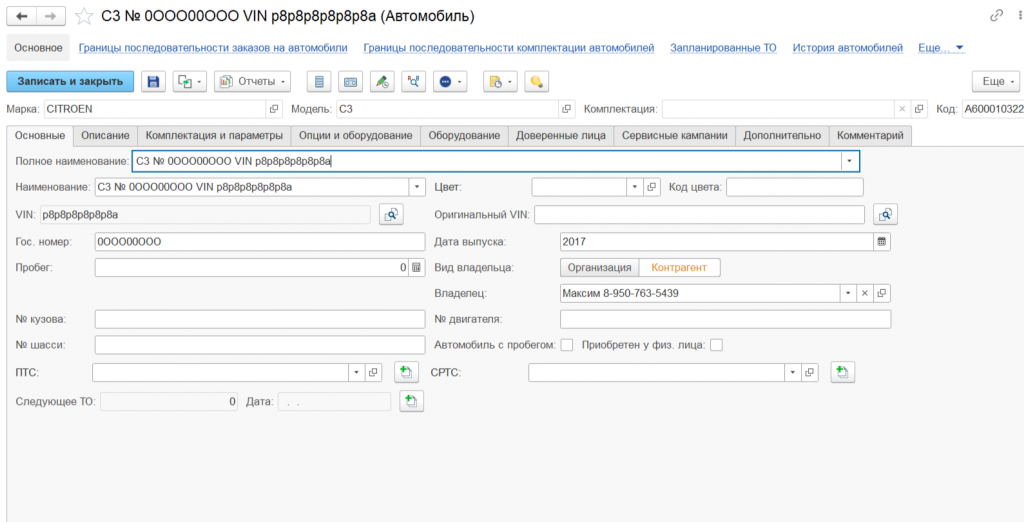Open the Сервисные кампании tab
Screen dimensions: 1024x522
click(x=675, y=135)
